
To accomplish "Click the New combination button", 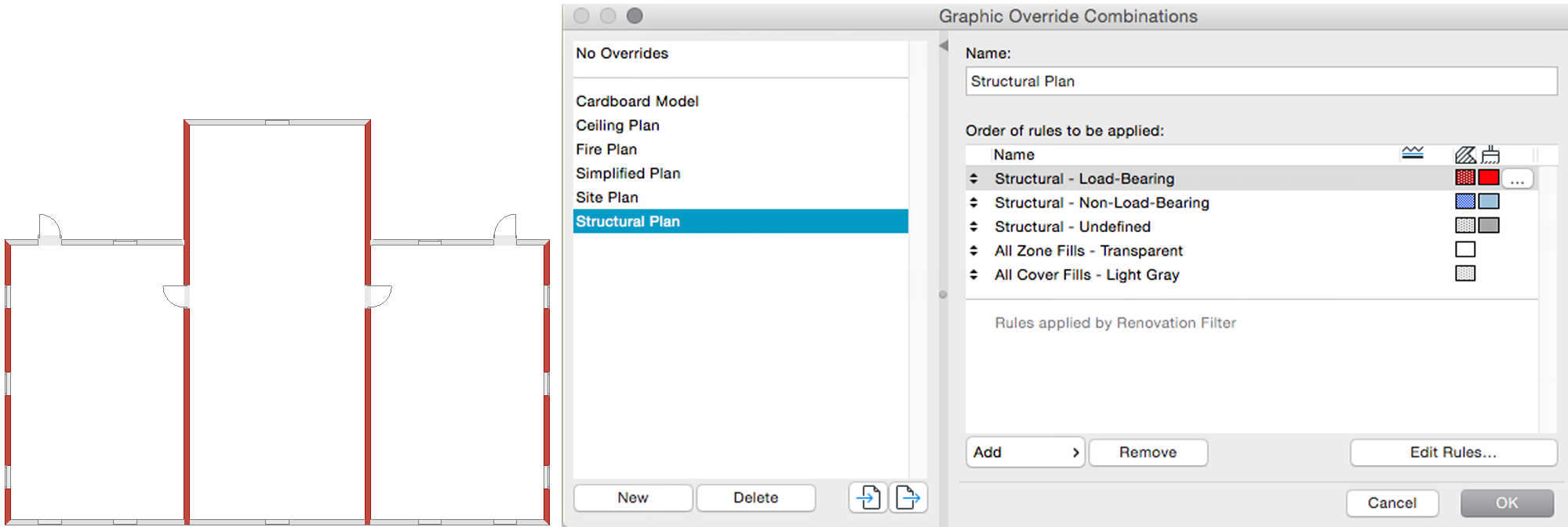I will [x=633, y=498].
